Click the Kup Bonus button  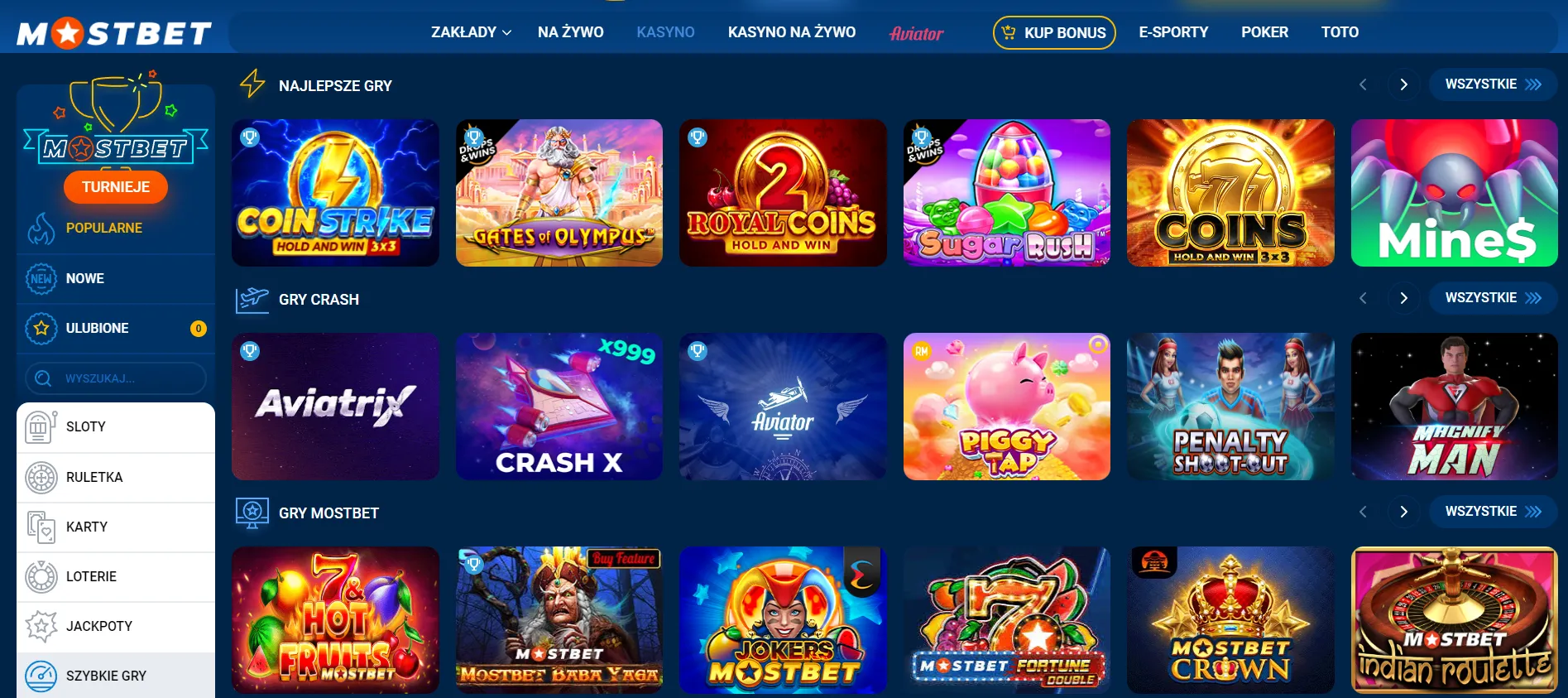pyautogui.click(x=1054, y=33)
